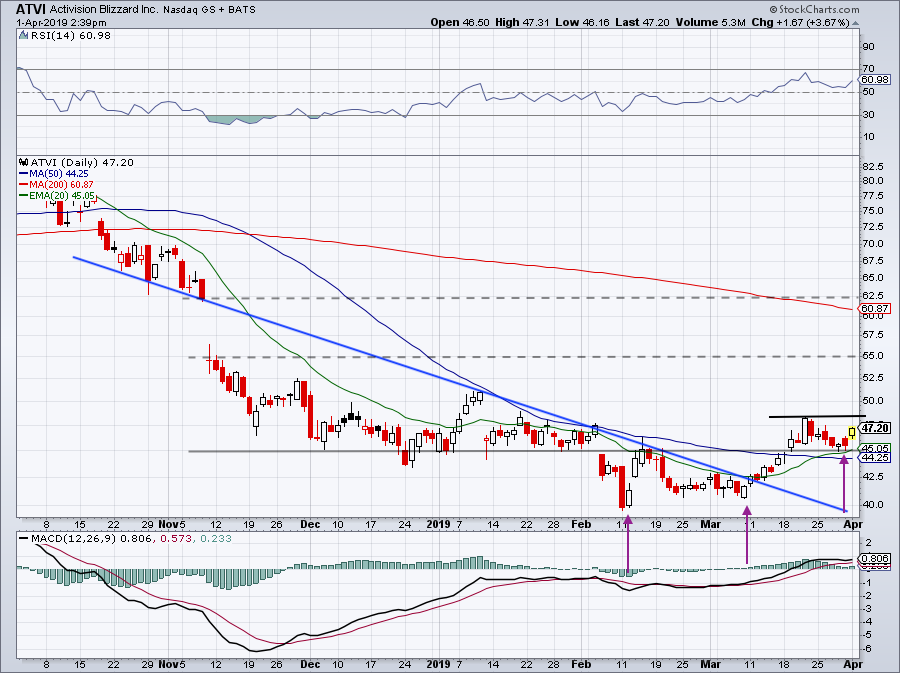This screenshot has width=900, height=673.
Task: Click the 'Activision Blizzard Inc.' company name
Action: [103, 10]
